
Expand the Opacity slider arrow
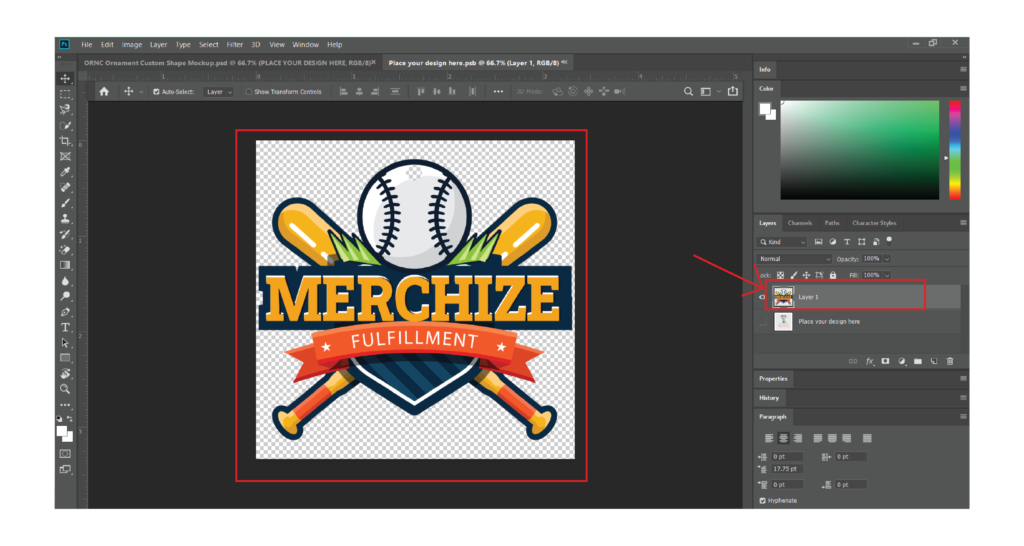(x=887, y=259)
